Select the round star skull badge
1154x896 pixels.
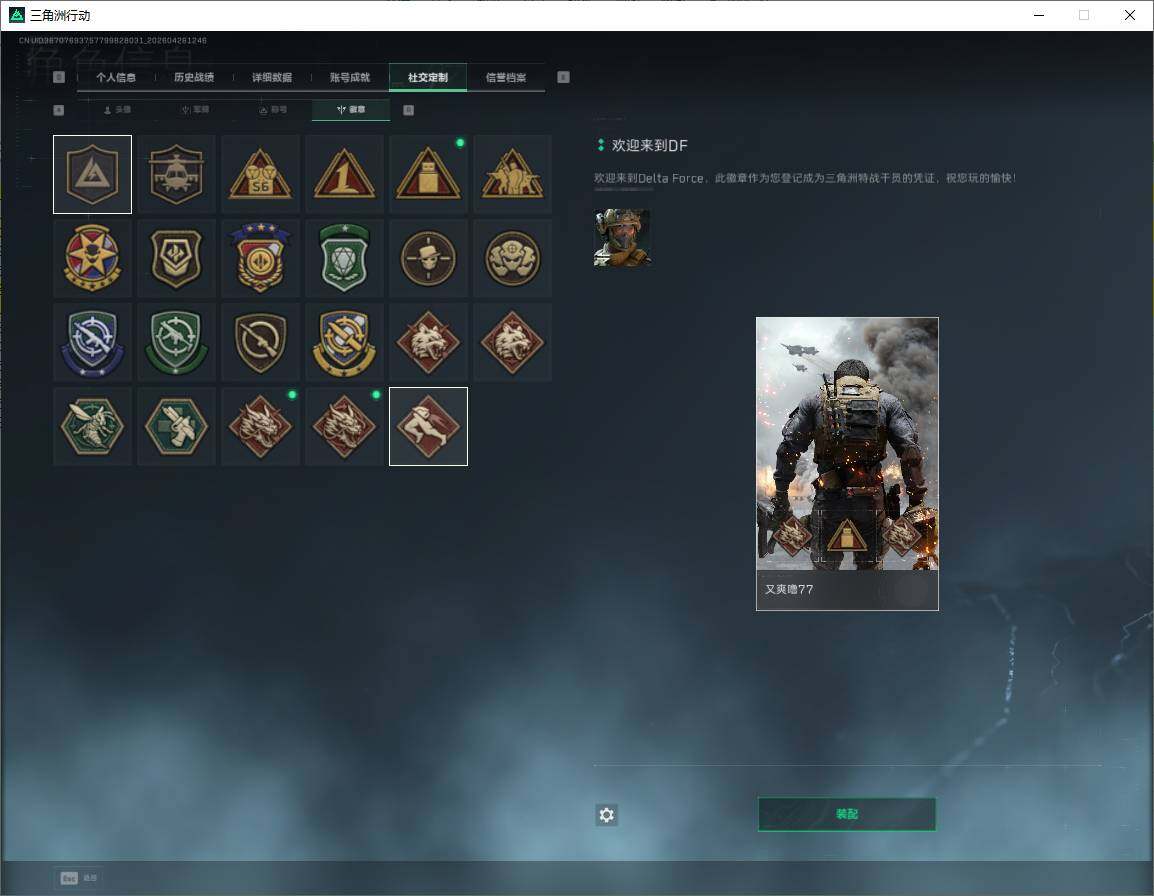click(93, 258)
